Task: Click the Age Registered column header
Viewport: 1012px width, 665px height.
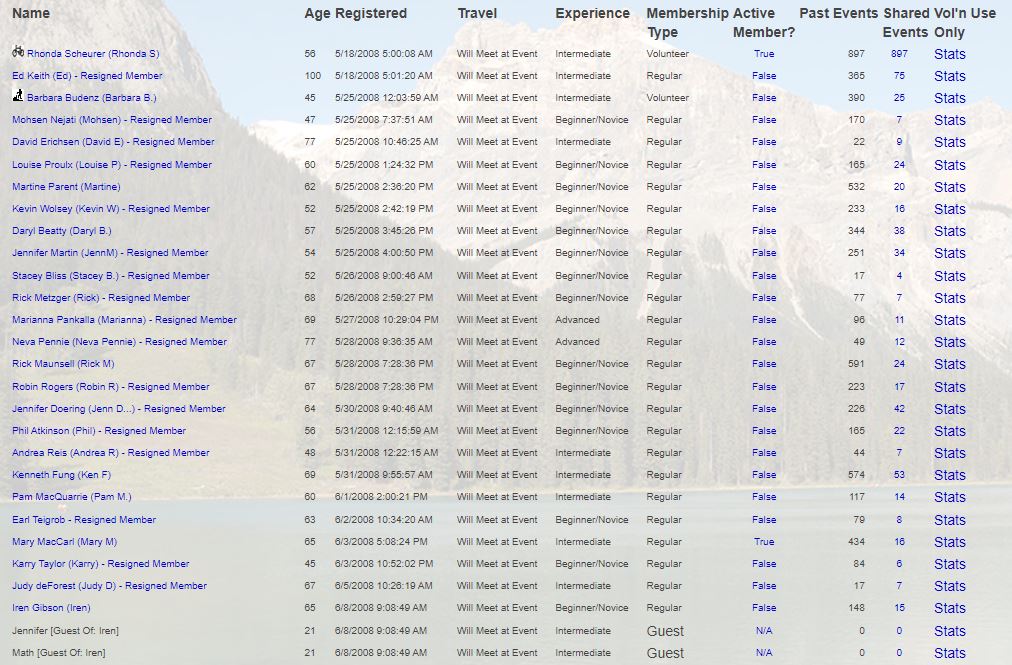Action: [355, 14]
